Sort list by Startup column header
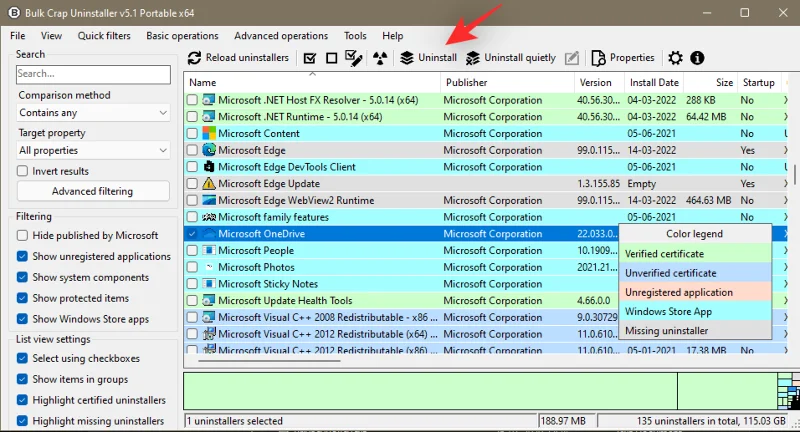Screen dimensions: 800x432 pos(759,83)
